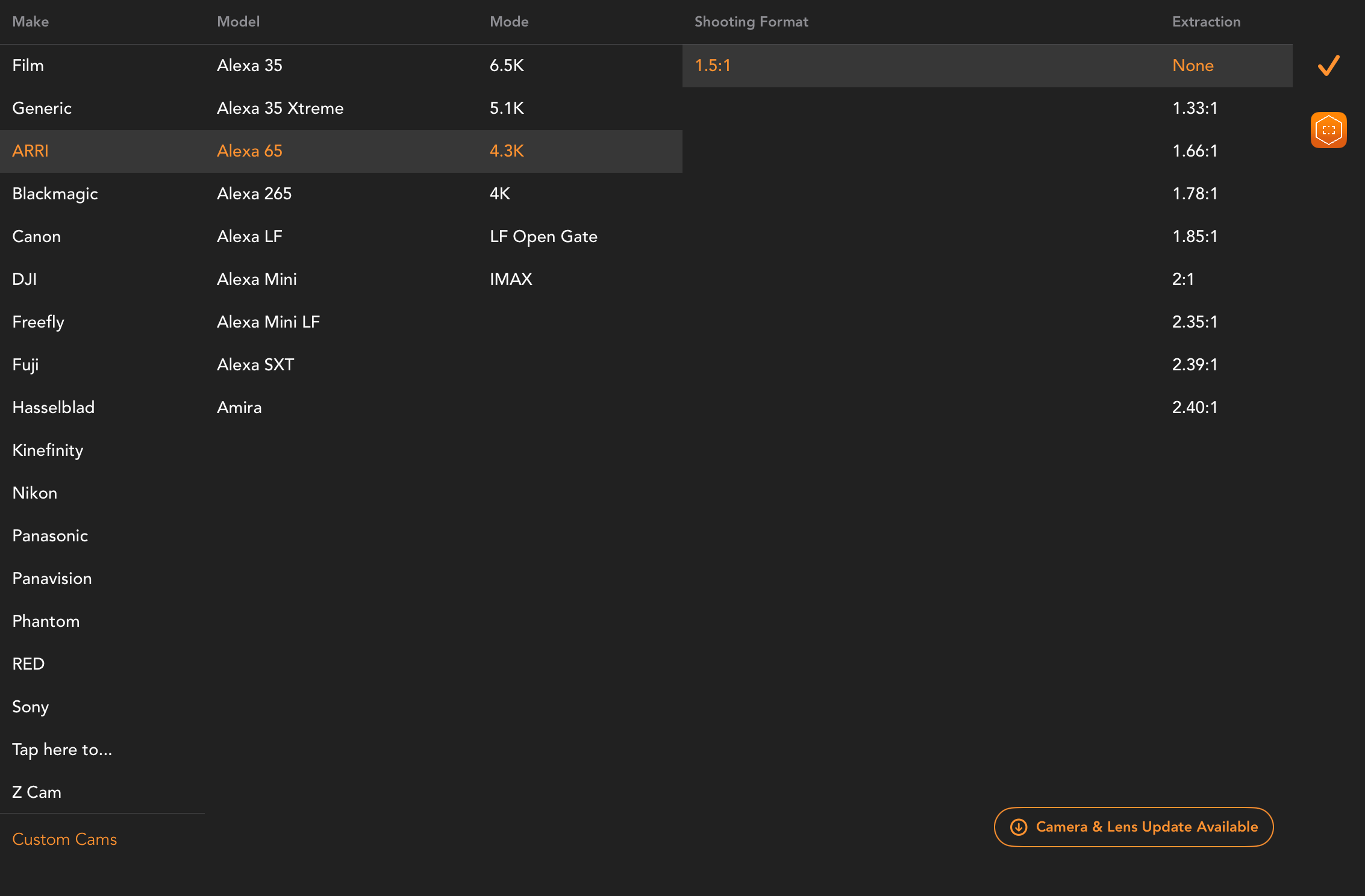
Task: Pick 4K mode
Action: 580,194
